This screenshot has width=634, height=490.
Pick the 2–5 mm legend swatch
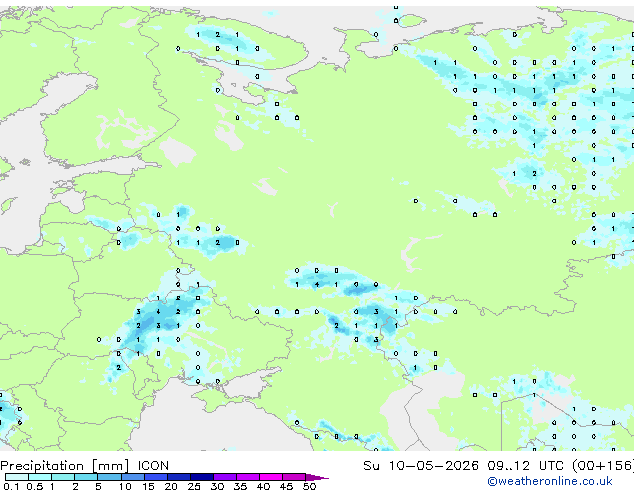coord(86,477)
